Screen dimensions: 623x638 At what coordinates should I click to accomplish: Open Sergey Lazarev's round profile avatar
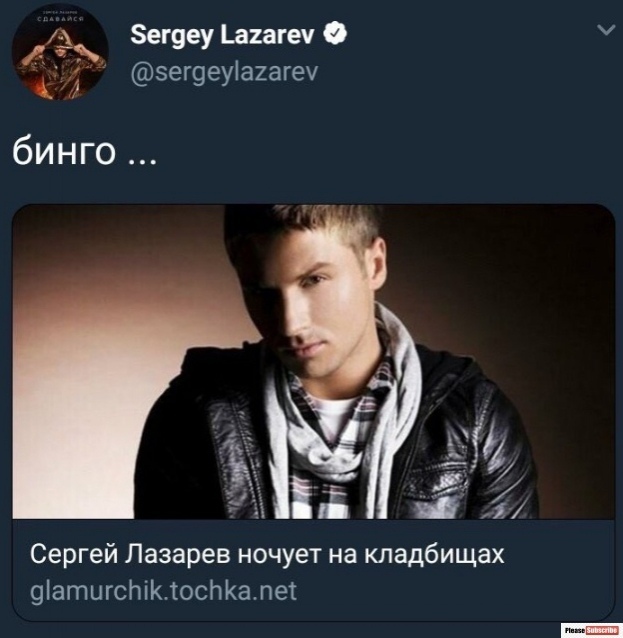(60, 52)
